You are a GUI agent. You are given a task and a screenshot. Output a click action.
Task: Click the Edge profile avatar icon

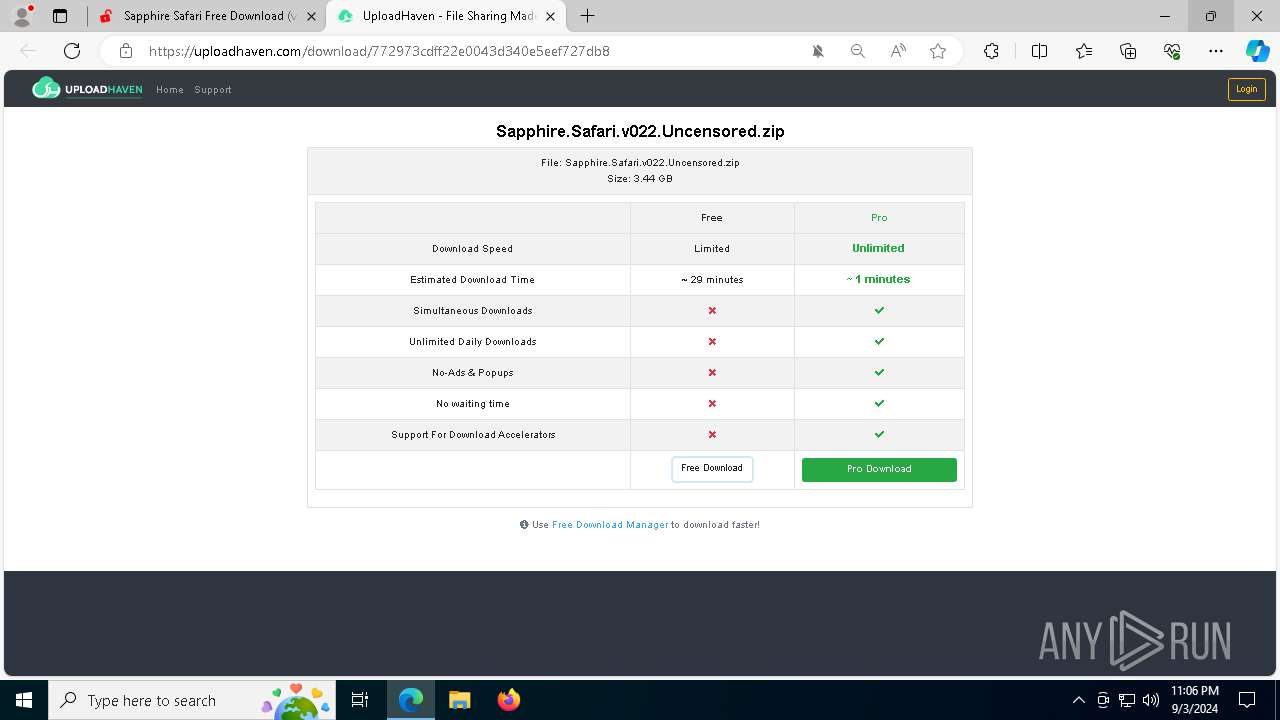(x=22, y=16)
